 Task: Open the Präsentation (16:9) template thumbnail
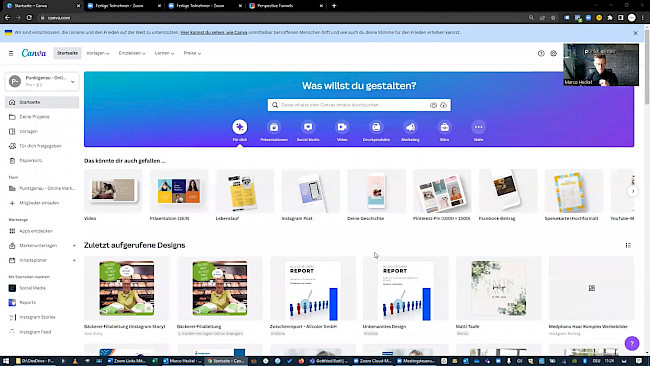(x=179, y=191)
